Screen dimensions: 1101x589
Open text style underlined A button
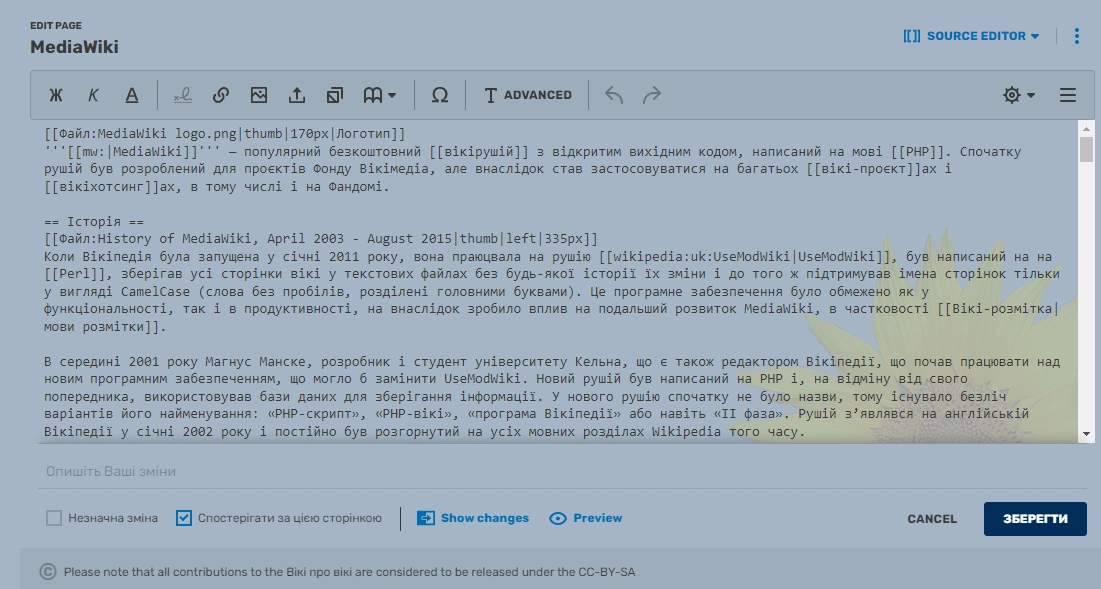pos(131,95)
